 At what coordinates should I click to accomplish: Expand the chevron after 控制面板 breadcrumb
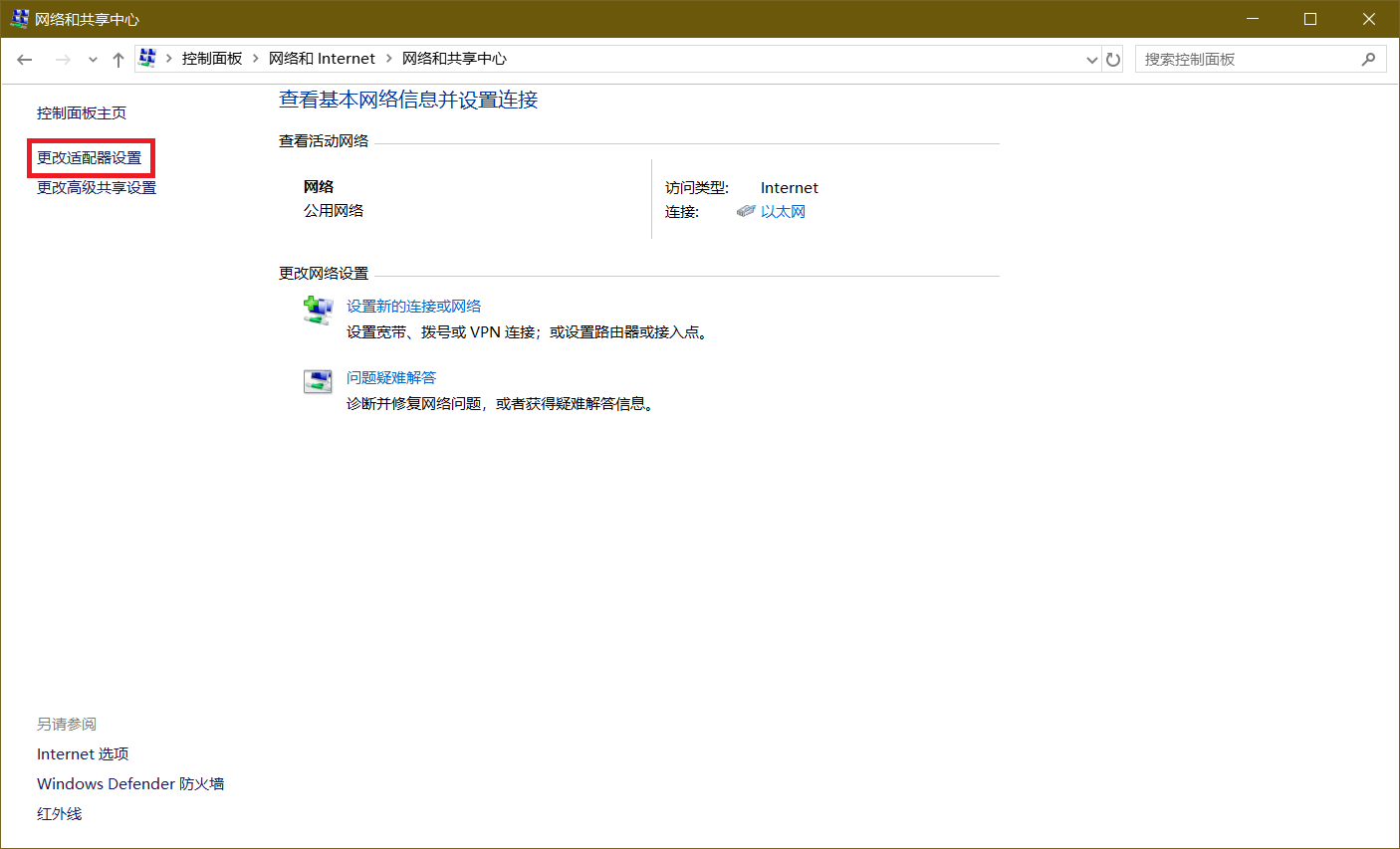click(x=256, y=59)
